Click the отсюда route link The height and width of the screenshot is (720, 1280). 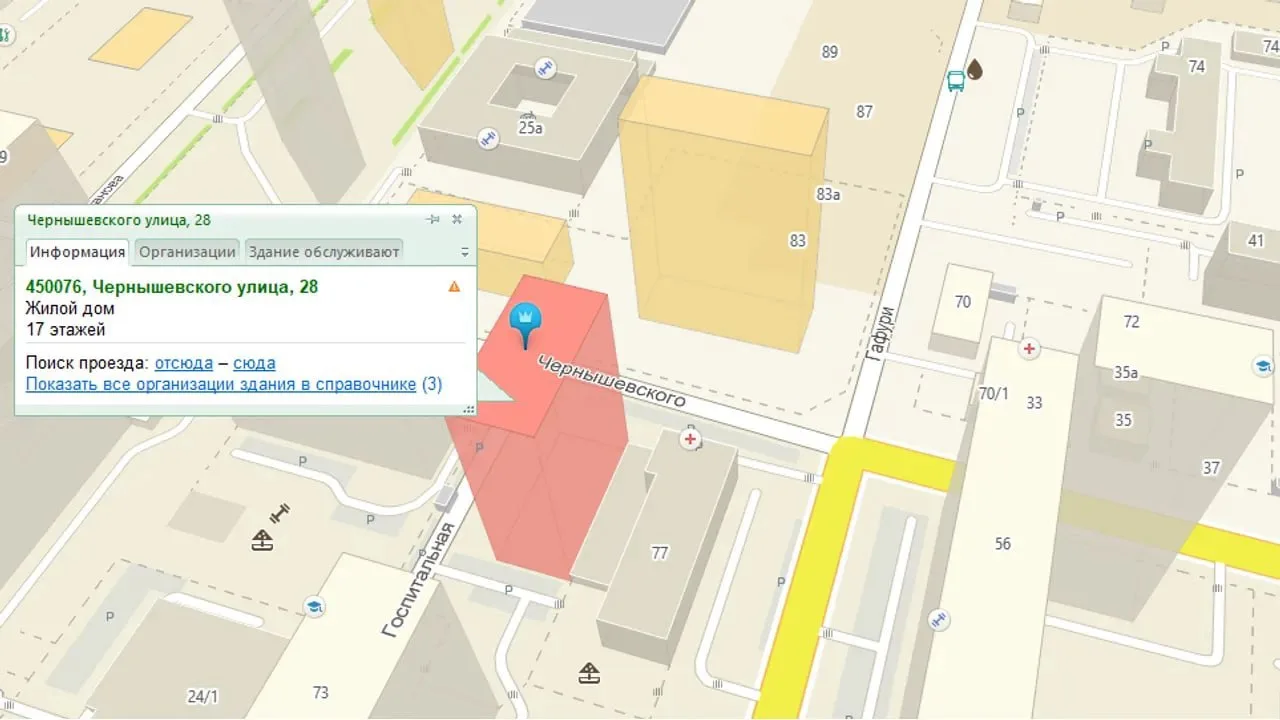coord(184,363)
